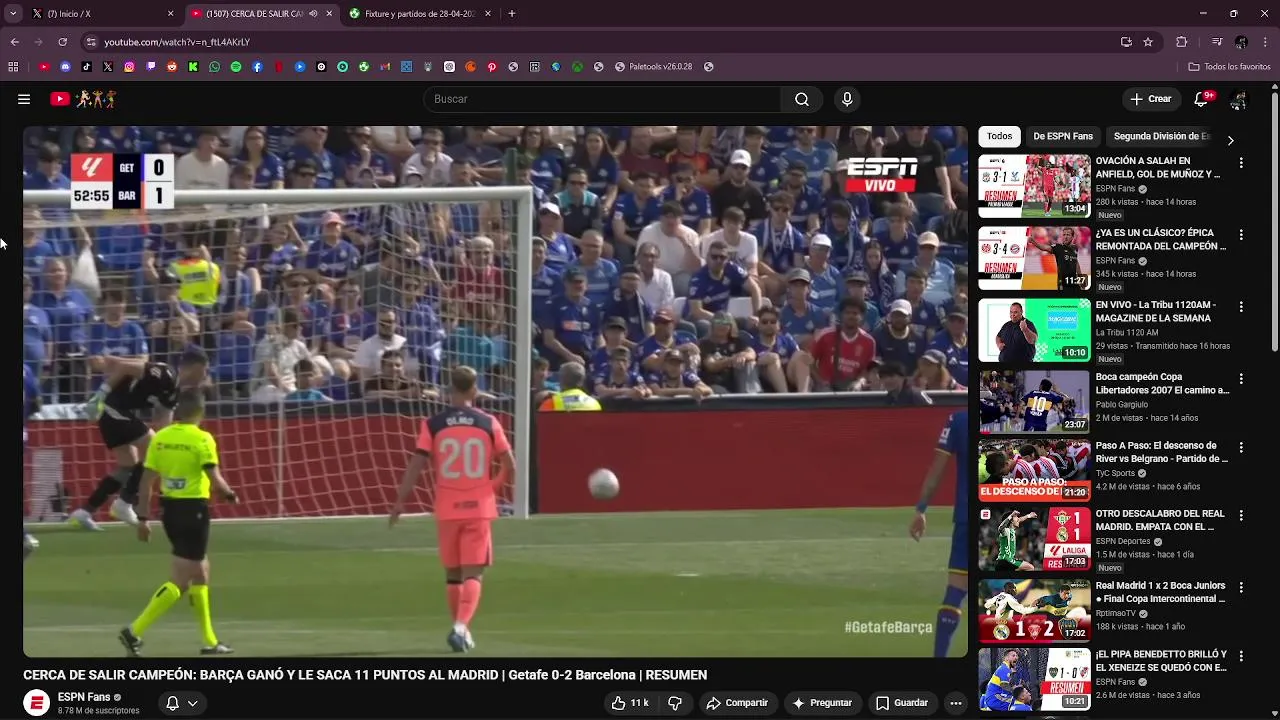This screenshot has height=720, width=1280.
Task: Open the notifications bell in the header
Action: click(x=1202, y=99)
